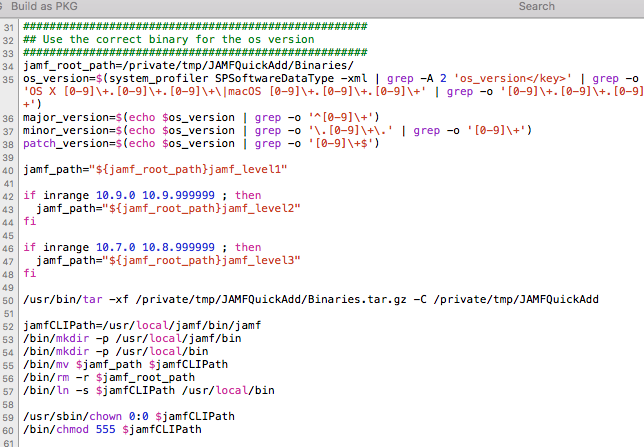
Task: Click '10.8.999999' on line 46
Action: 178,247
